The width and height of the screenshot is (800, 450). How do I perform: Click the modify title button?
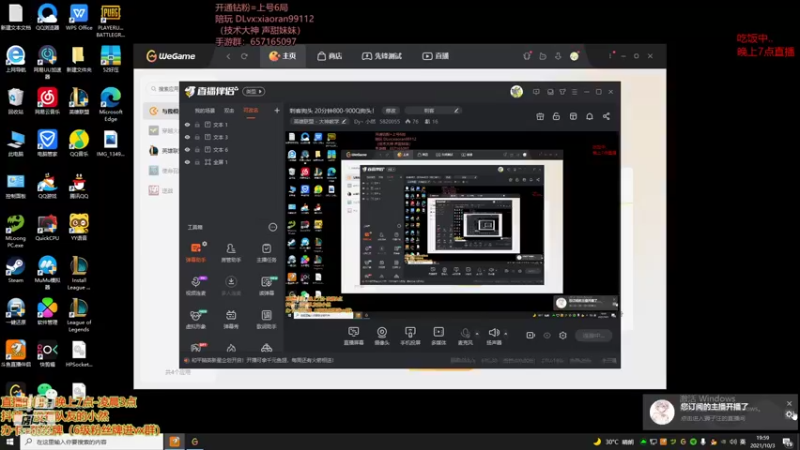(x=390, y=110)
